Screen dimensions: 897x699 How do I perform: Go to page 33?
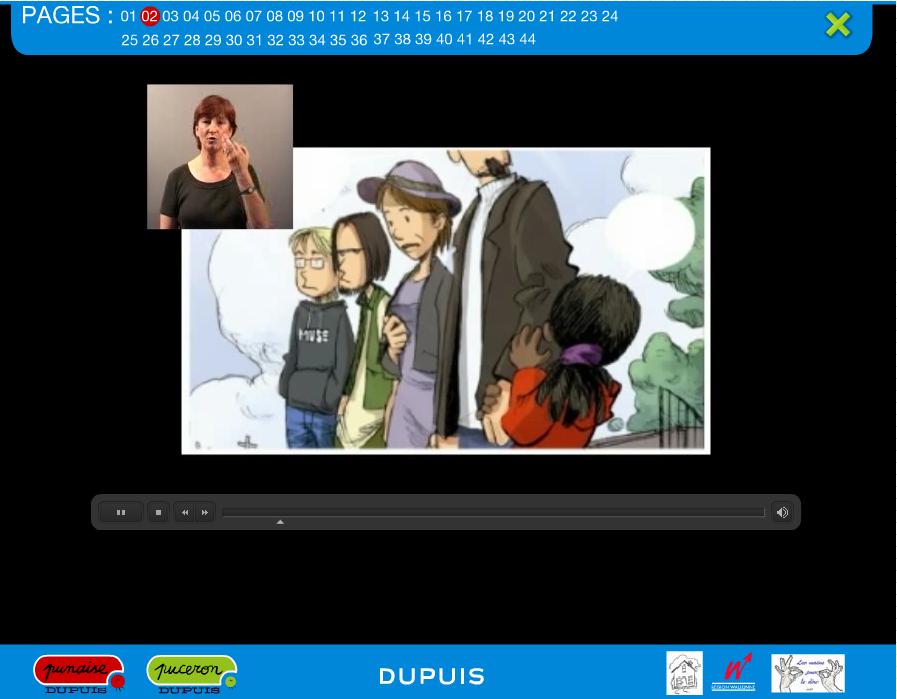(296, 40)
